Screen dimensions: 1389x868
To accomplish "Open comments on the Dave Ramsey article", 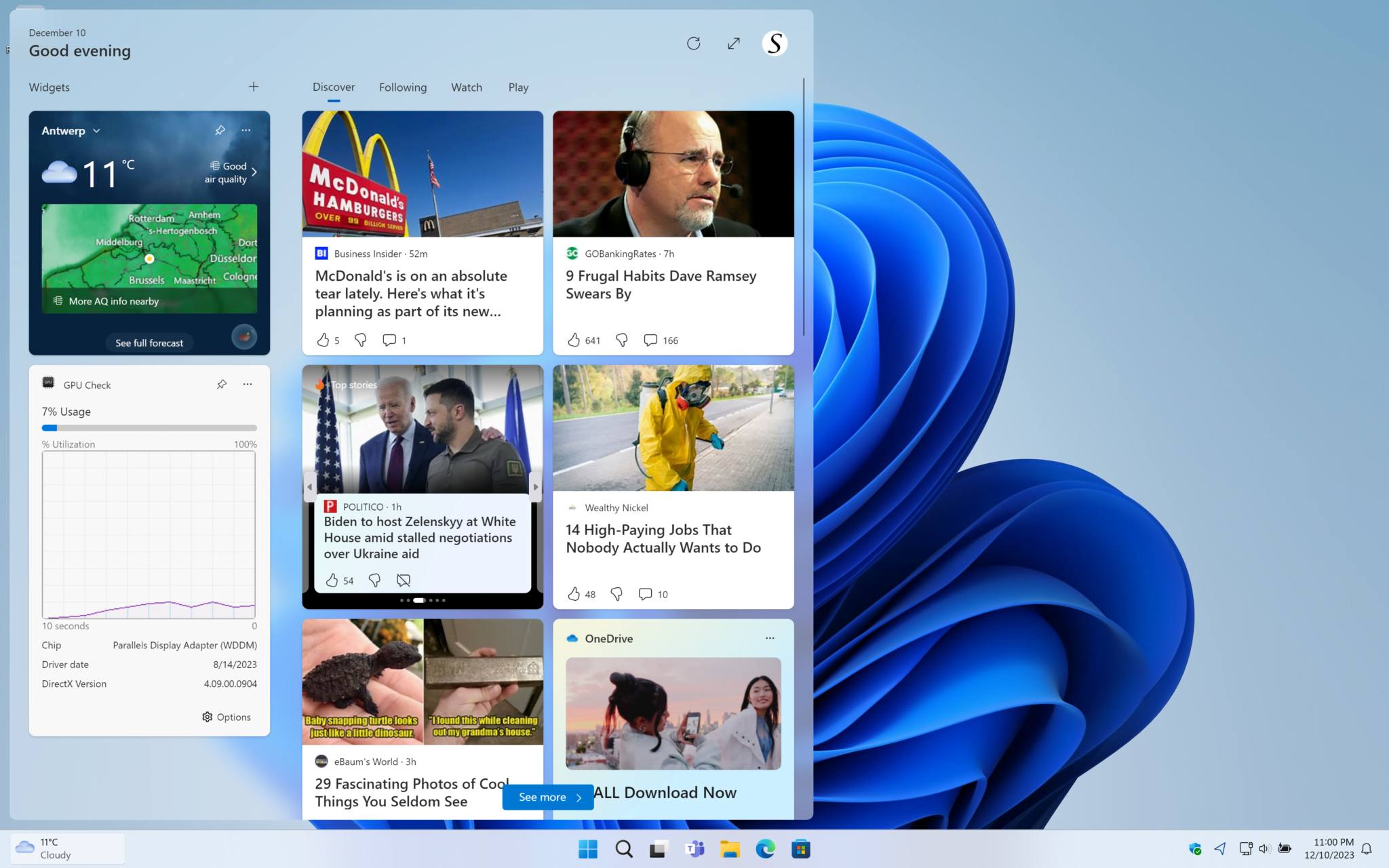I will (650, 340).
